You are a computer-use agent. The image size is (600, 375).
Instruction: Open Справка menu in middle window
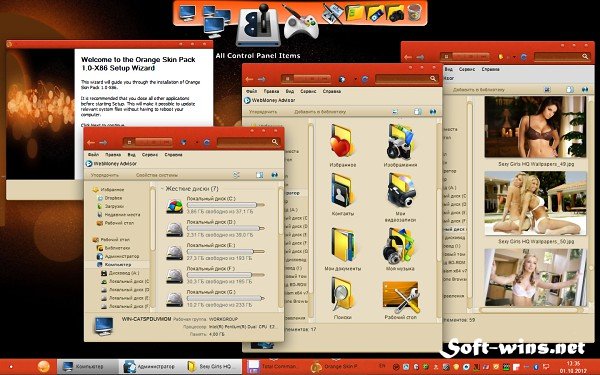331,91
